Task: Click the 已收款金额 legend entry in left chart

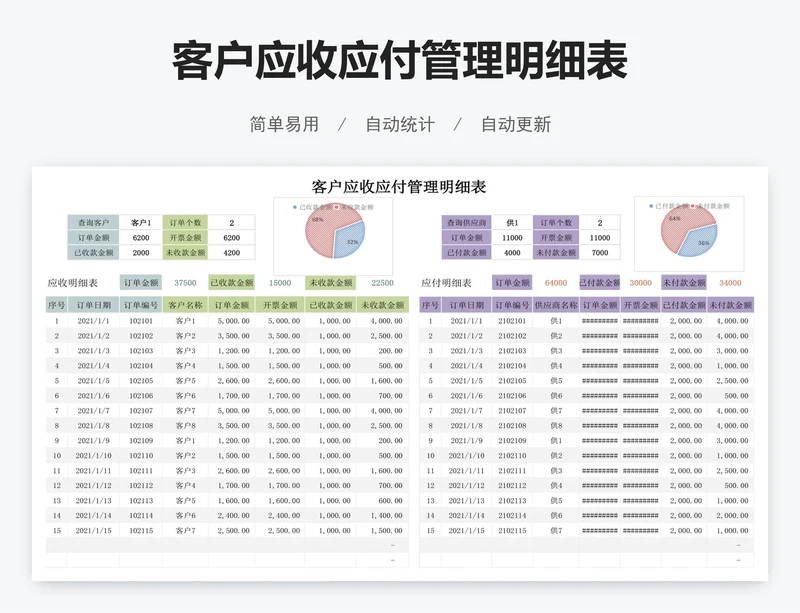Action: 312,207
